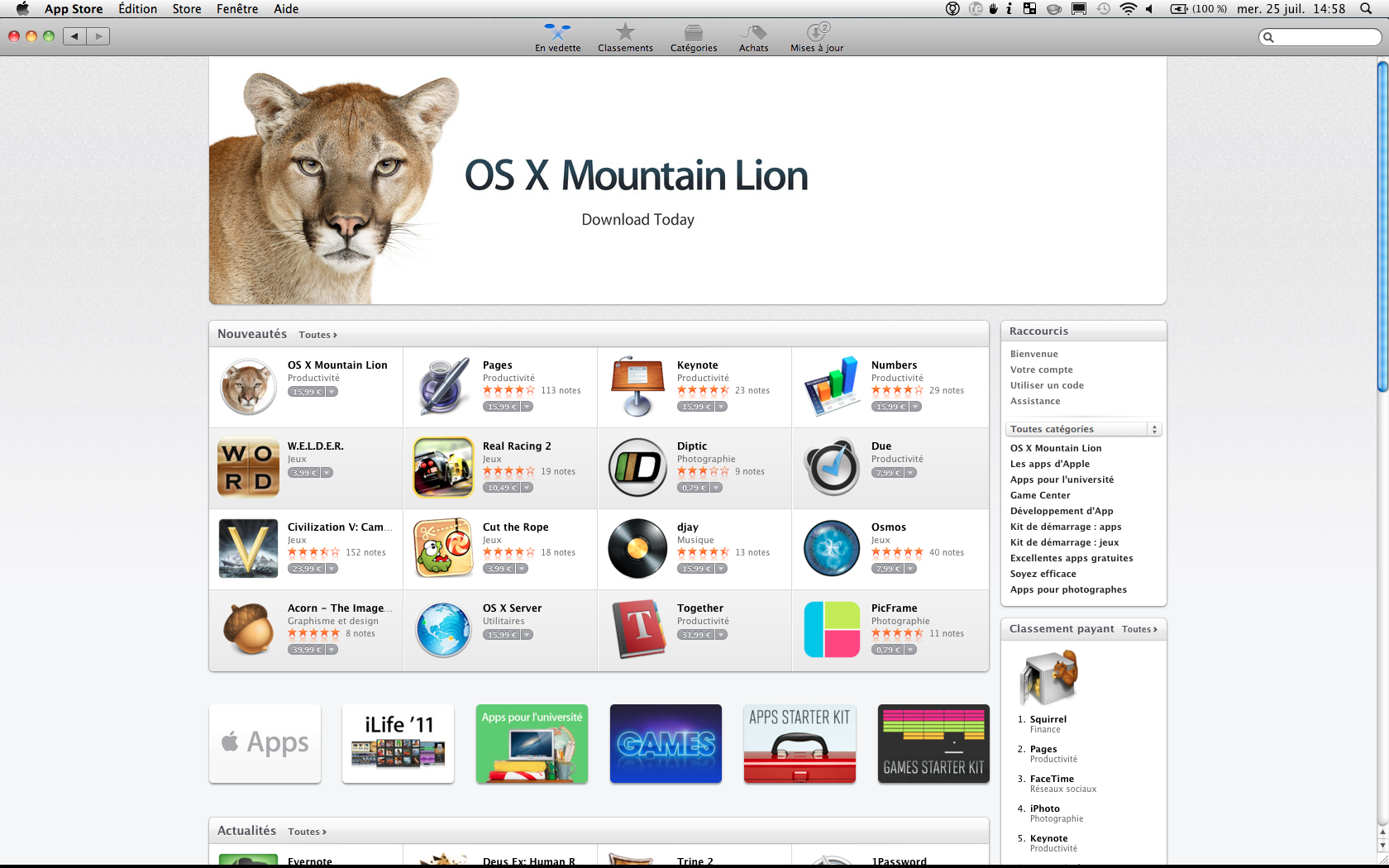Open Apps pour l'université tile
The image size is (1389, 868).
click(x=532, y=743)
